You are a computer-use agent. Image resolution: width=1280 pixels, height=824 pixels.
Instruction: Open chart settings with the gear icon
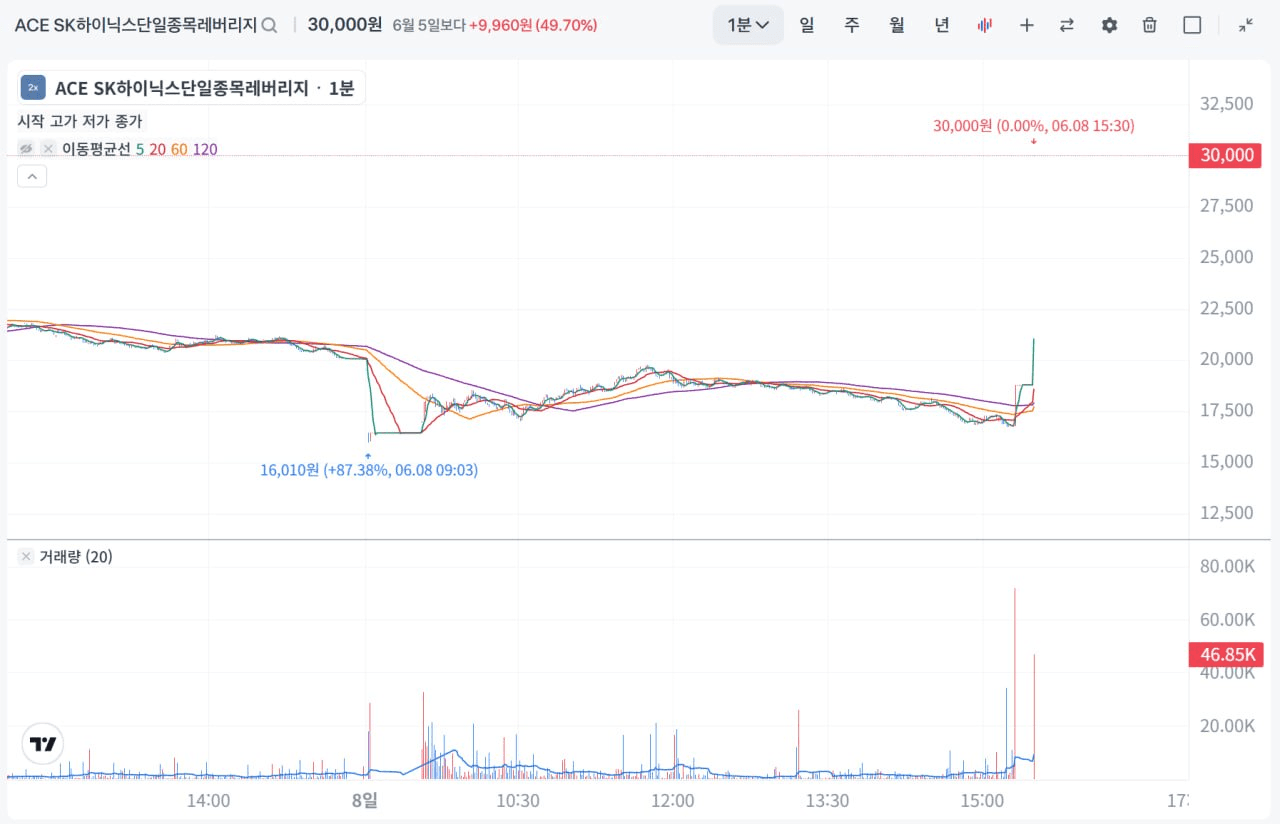(x=1109, y=25)
